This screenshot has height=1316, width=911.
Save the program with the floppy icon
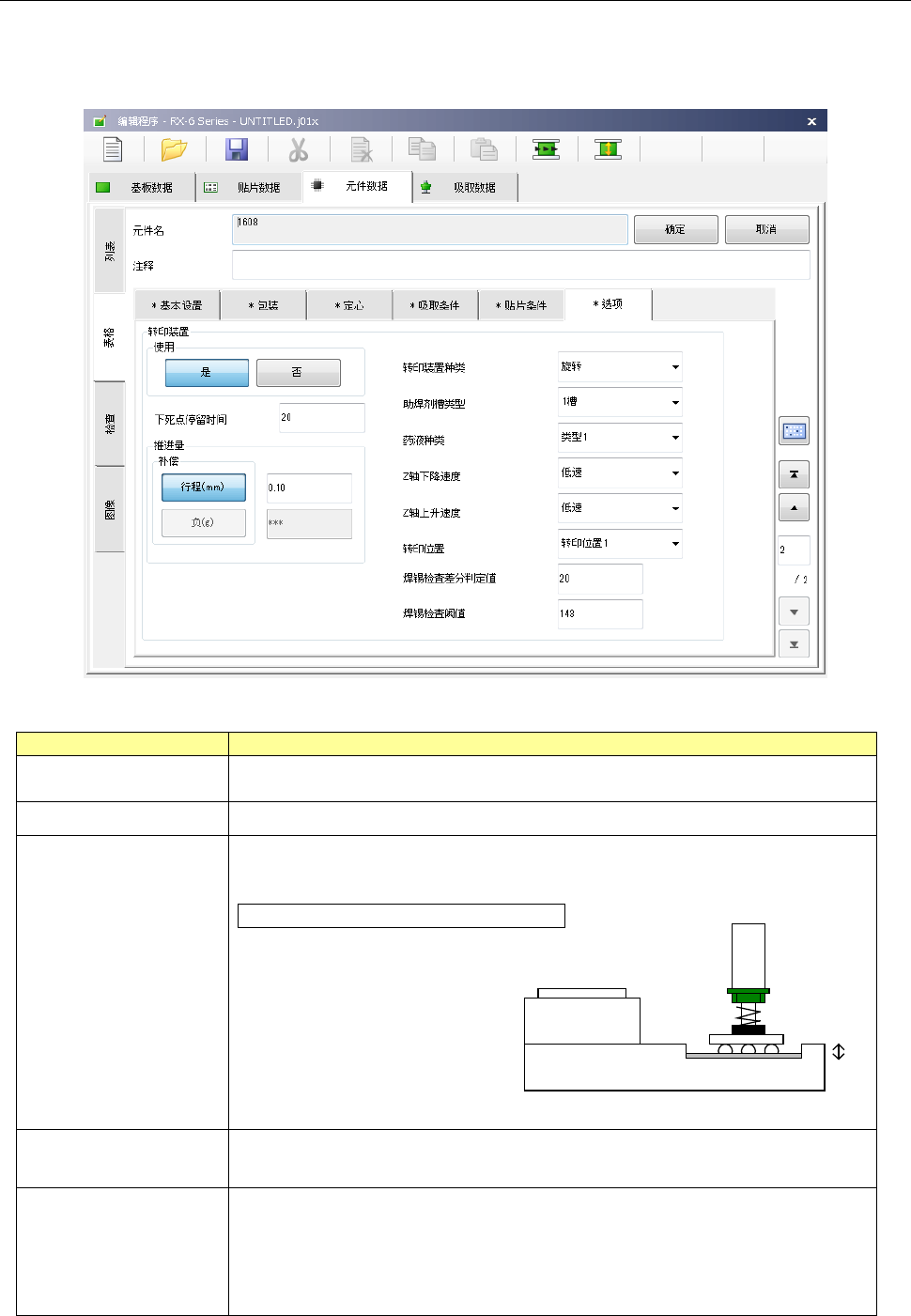(x=237, y=149)
